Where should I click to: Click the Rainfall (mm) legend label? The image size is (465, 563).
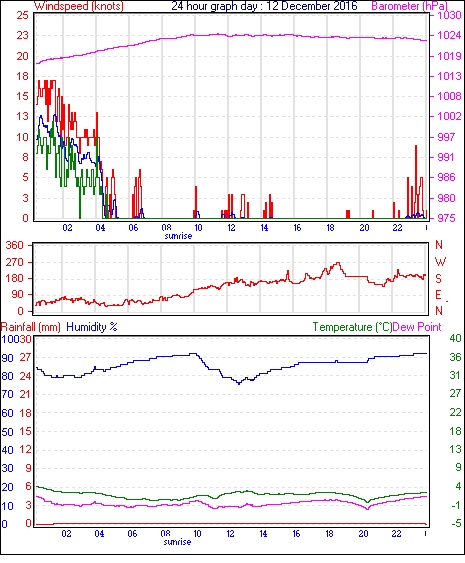pyautogui.click(x=31, y=327)
